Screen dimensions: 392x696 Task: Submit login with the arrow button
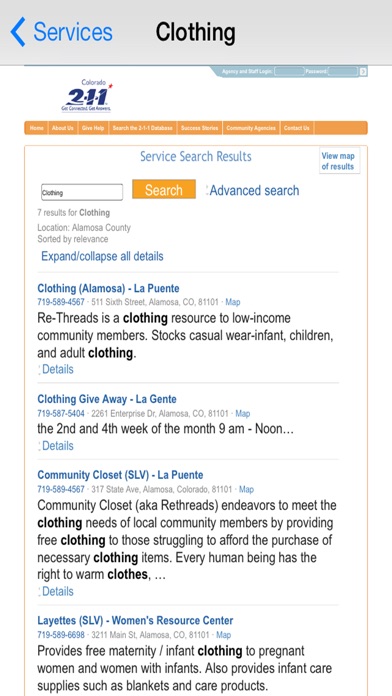point(363,71)
